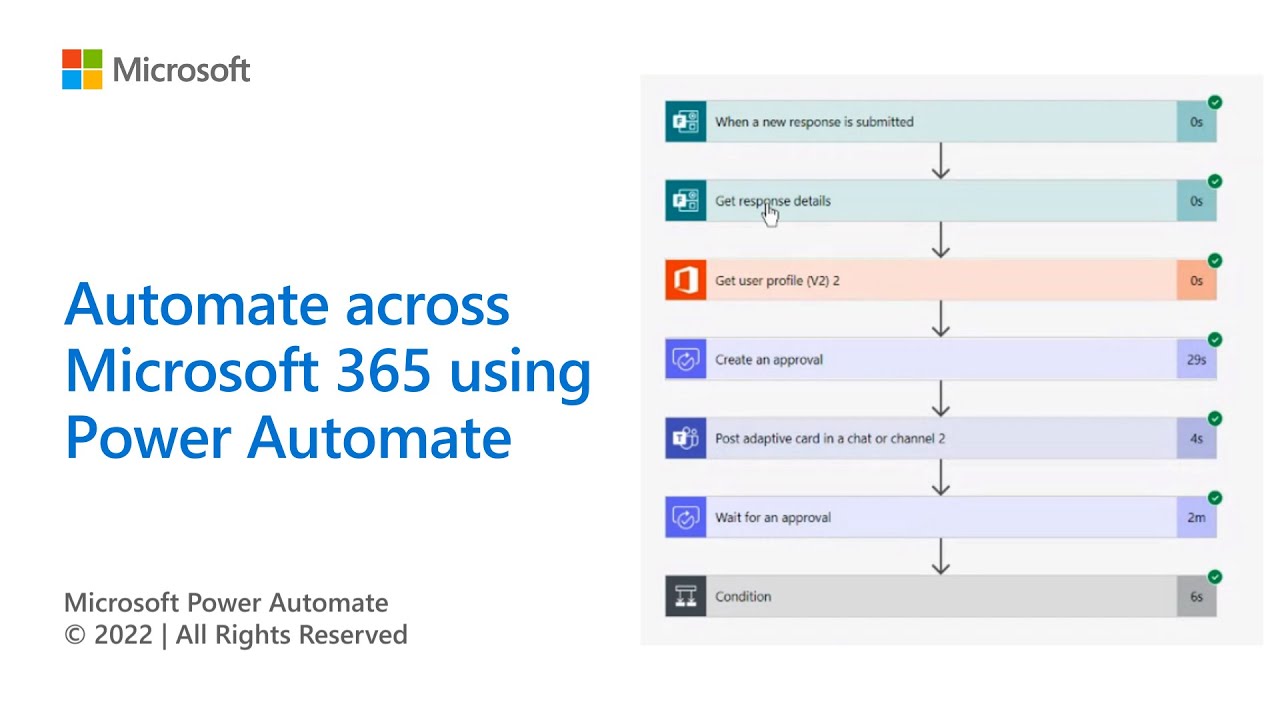Click the Teams icon on Post adaptive card
The width and height of the screenshot is (1280, 720).
click(686, 438)
